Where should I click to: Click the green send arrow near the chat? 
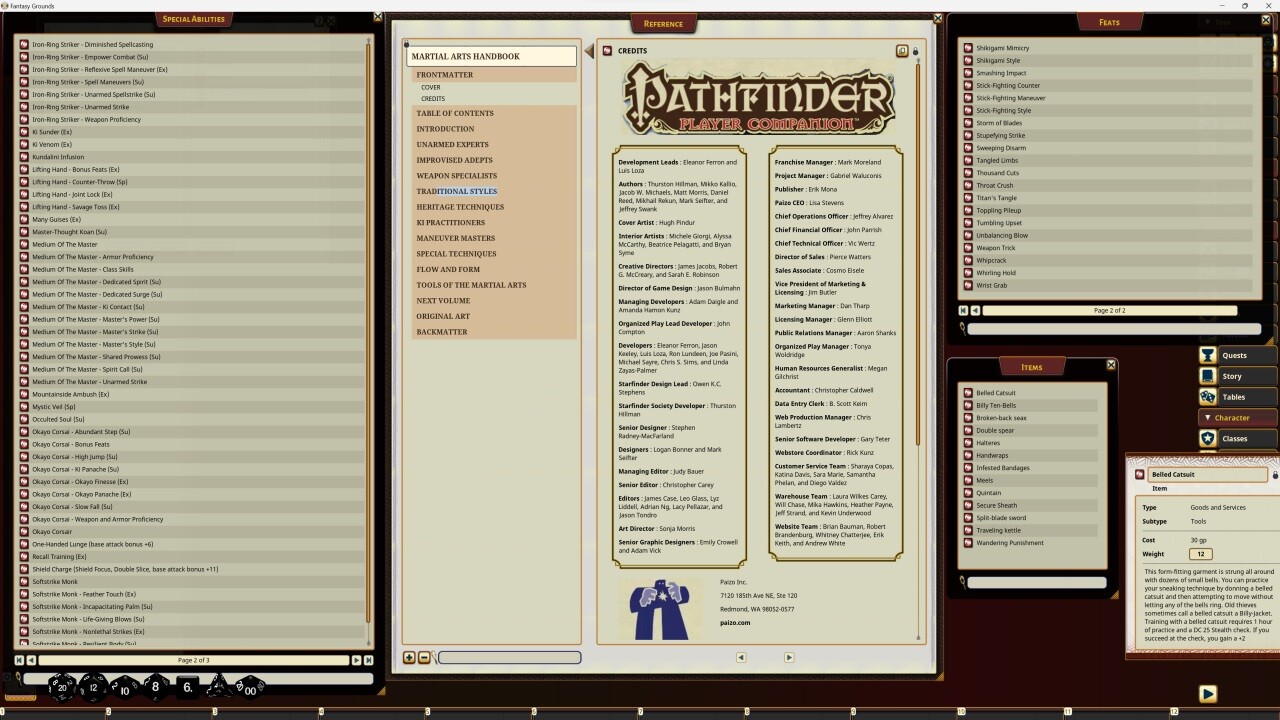click(1207, 693)
